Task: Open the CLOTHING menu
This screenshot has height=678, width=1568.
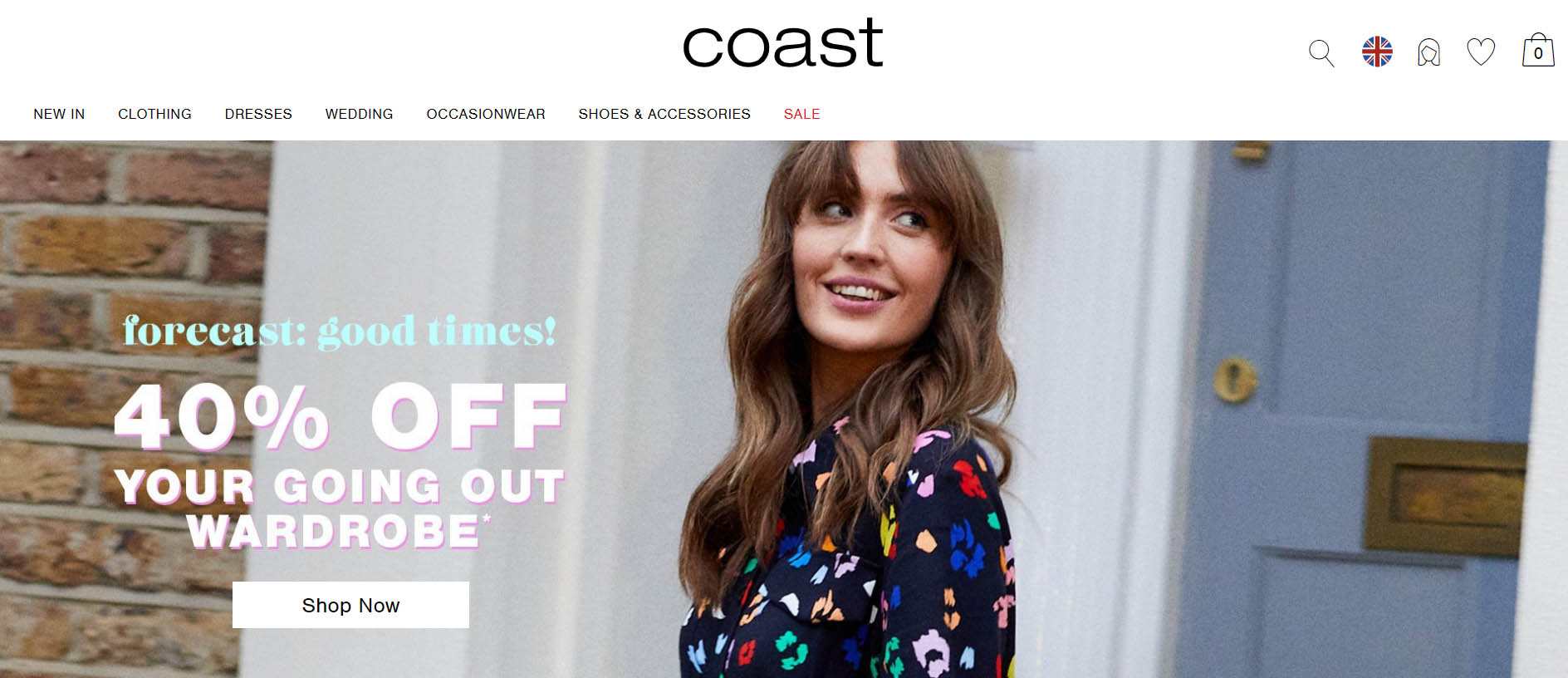Action: [x=154, y=114]
